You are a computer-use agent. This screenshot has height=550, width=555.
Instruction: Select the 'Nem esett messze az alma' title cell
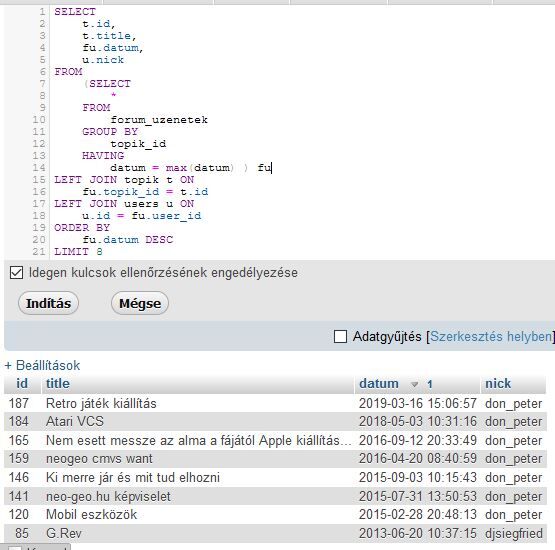pos(199,441)
